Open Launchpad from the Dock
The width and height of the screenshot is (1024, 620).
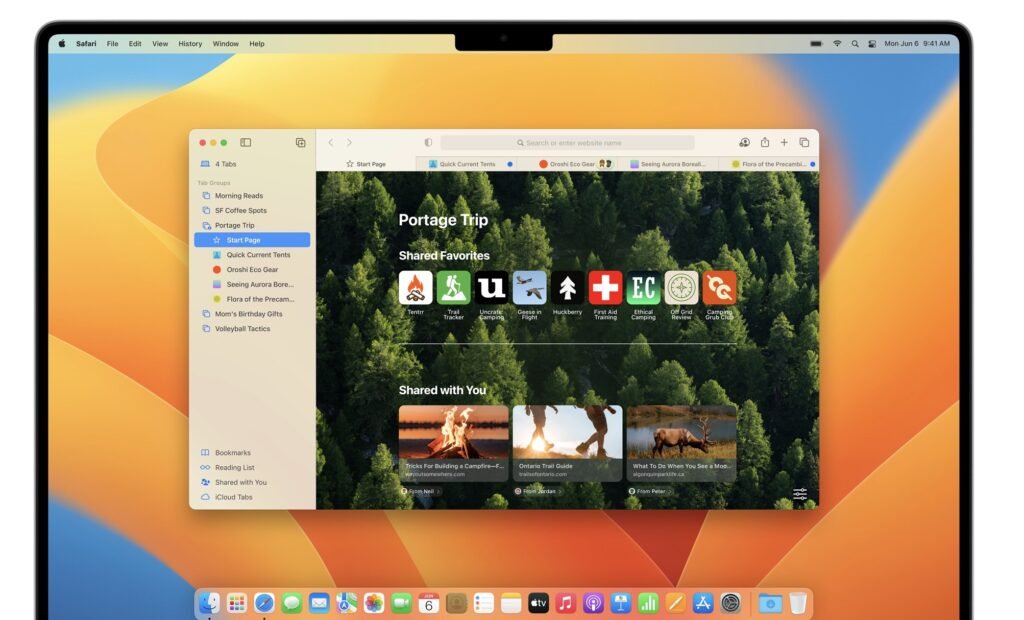236,603
